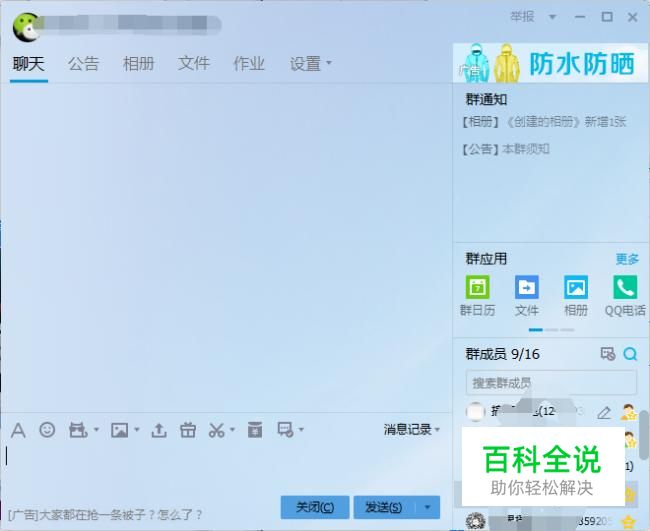Click the group avatar at top left
Screen dimensions: 650x531
pyautogui.click(x=26, y=27)
